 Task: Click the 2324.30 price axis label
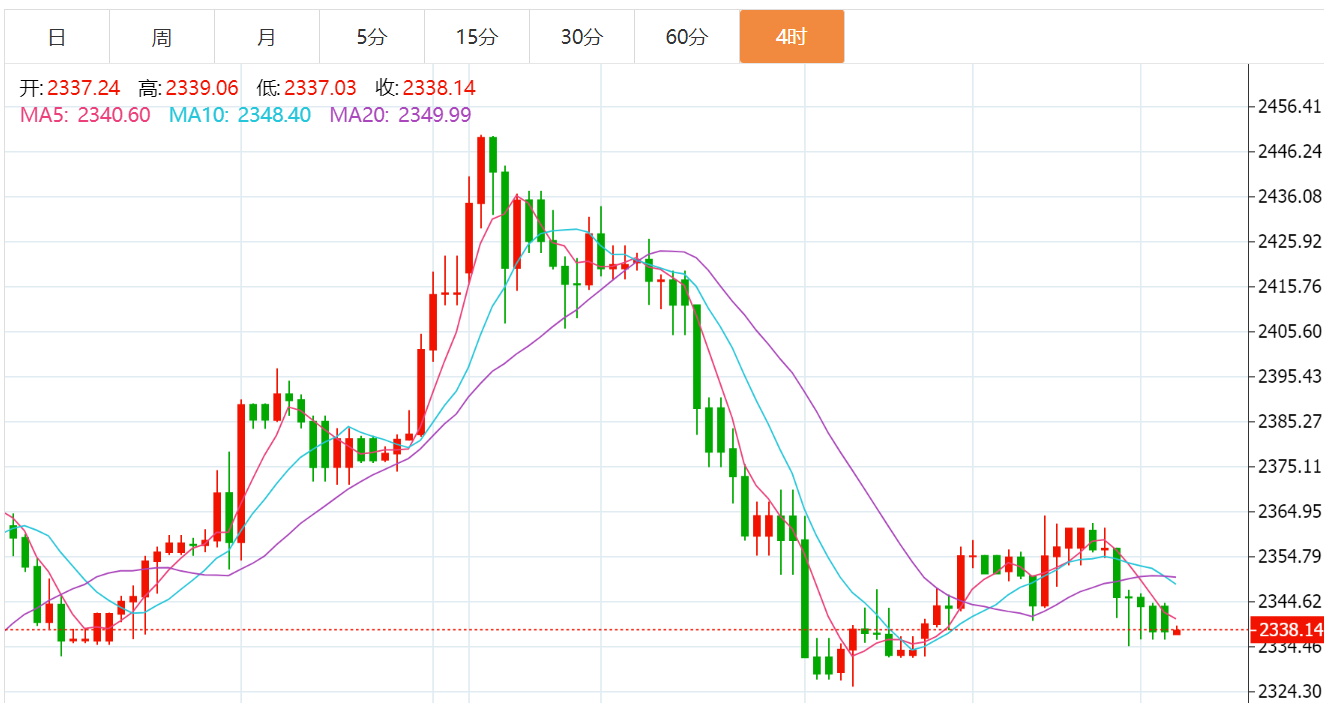pyautogui.click(x=1290, y=691)
